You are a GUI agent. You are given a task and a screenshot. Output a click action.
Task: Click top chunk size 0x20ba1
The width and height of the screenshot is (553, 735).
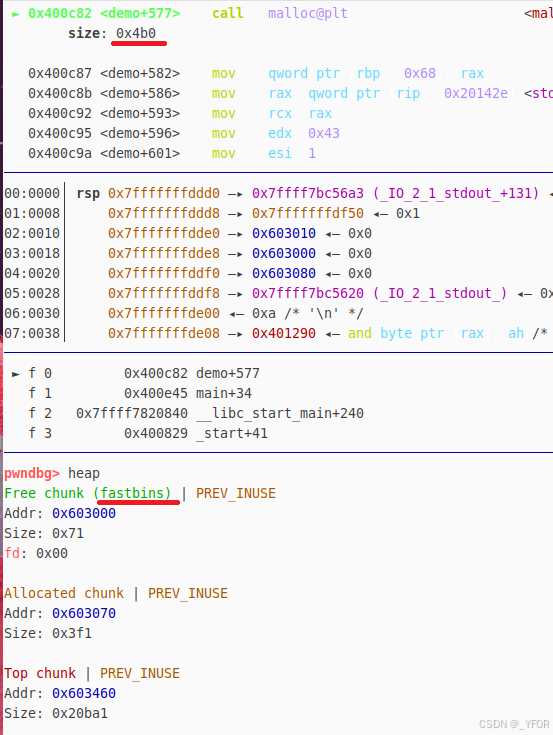pyautogui.click(x=80, y=713)
